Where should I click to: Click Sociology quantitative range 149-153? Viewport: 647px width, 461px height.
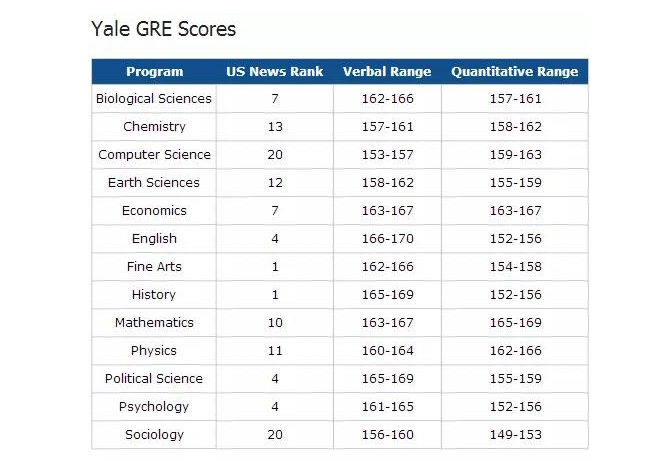pyautogui.click(x=515, y=435)
